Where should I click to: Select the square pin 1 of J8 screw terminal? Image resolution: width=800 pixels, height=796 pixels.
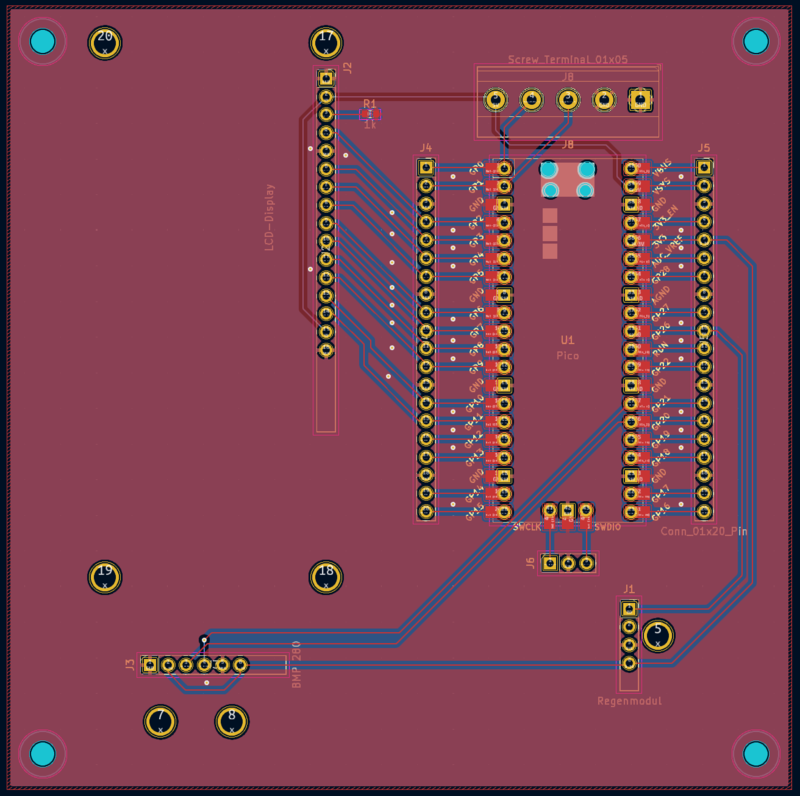coord(640,100)
